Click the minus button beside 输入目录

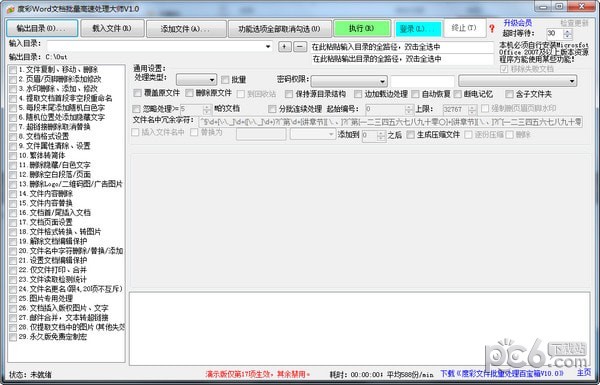pyautogui.click(x=300, y=47)
